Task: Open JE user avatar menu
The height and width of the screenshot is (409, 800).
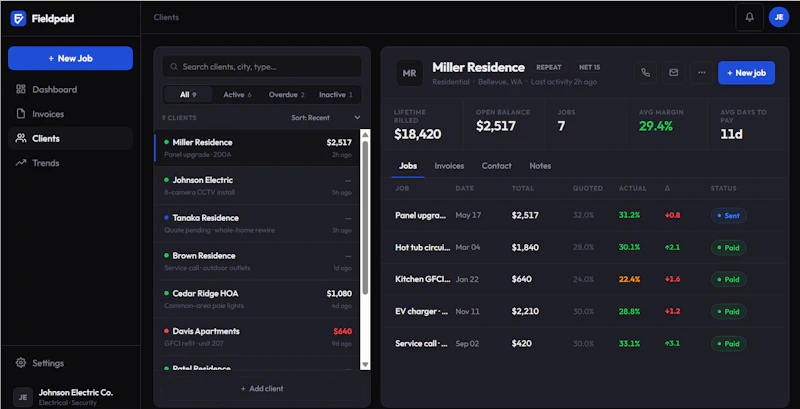Action: [779, 17]
